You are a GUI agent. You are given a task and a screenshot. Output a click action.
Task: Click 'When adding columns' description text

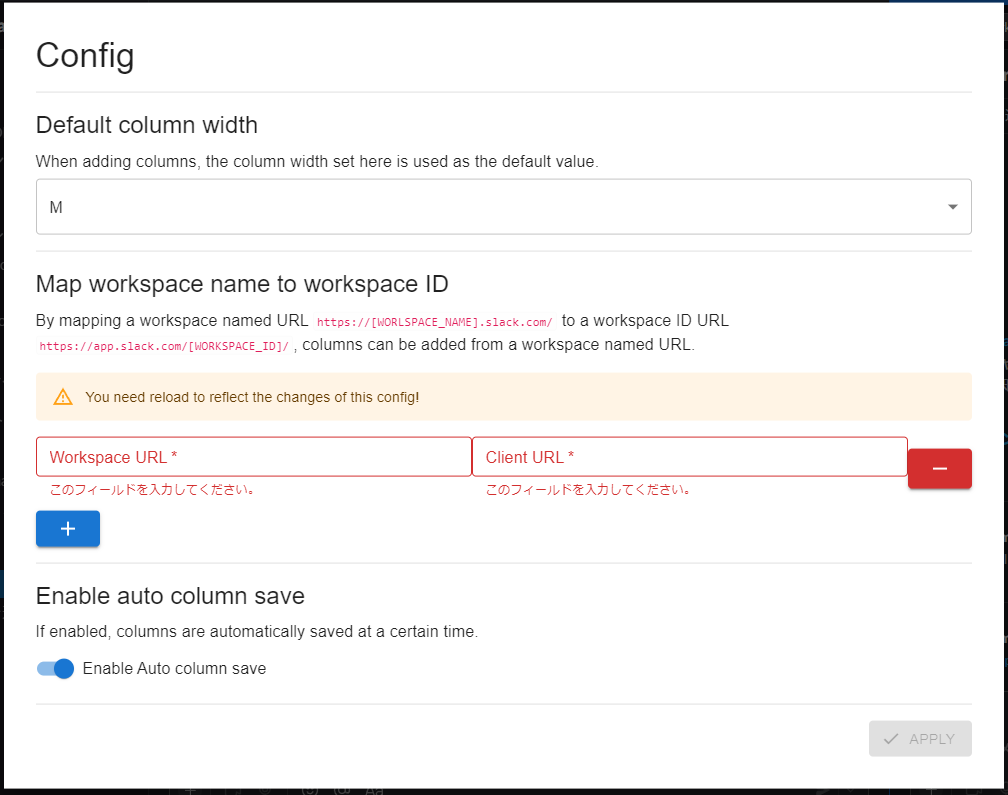(317, 161)
